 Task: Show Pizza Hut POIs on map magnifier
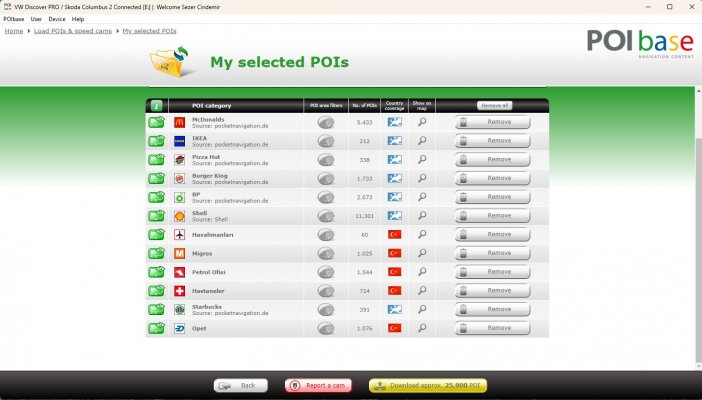point(422,159)
